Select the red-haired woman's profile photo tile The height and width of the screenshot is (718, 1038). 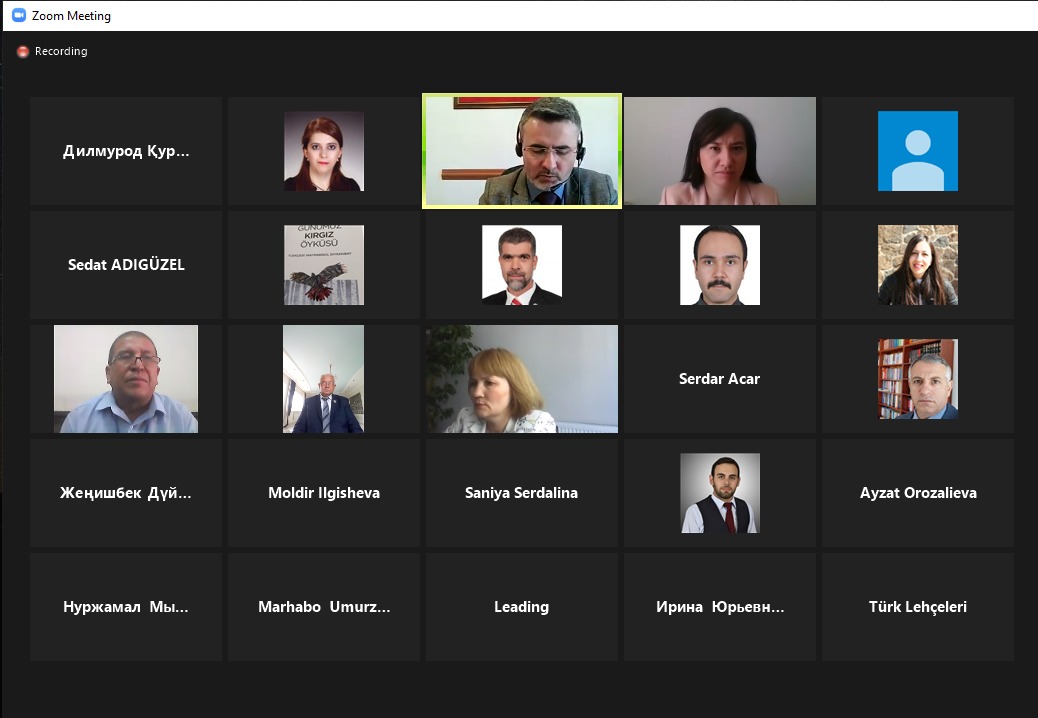(x=324, y=151)
